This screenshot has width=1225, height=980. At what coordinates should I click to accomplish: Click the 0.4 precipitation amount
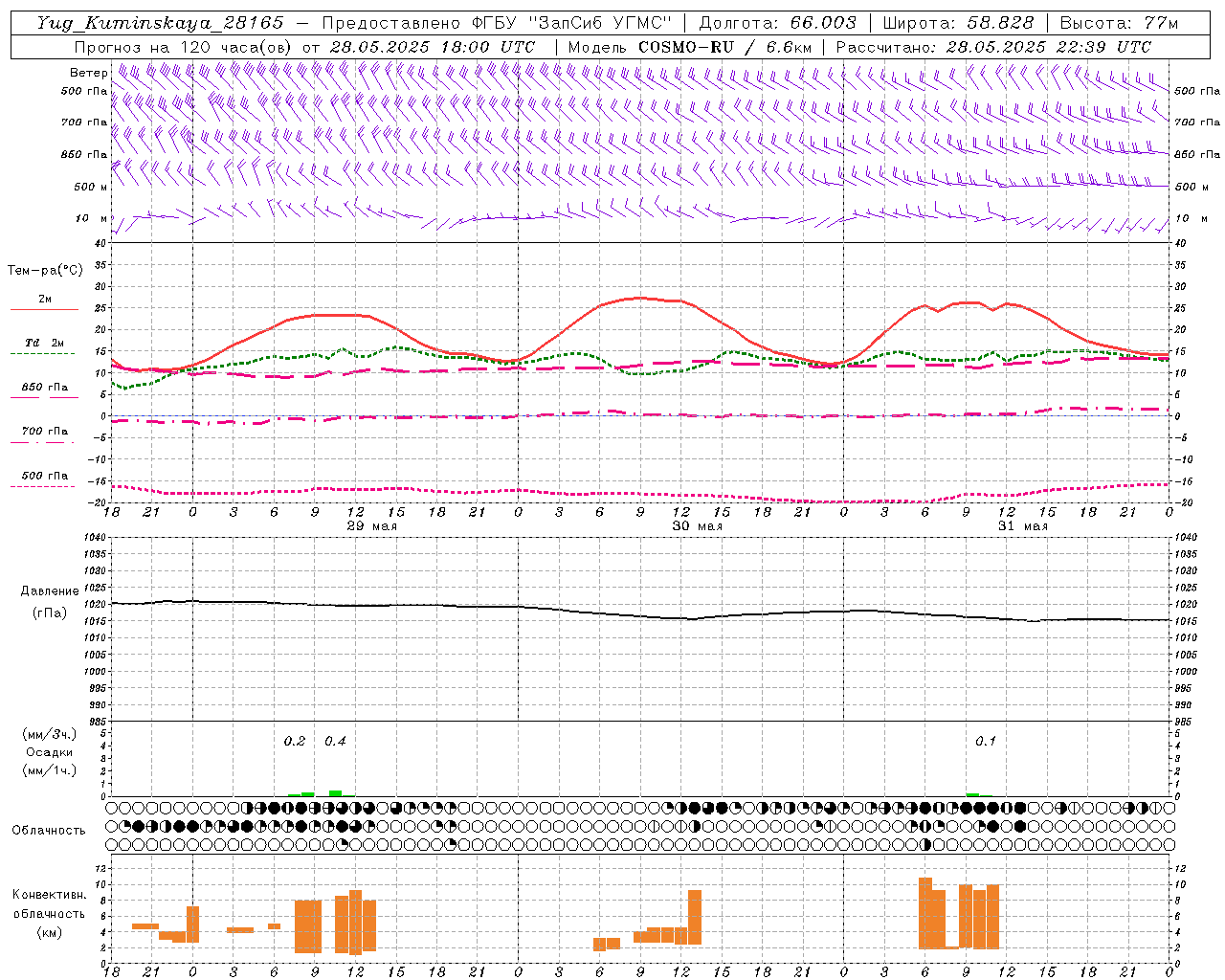click(x=335, y=742)
